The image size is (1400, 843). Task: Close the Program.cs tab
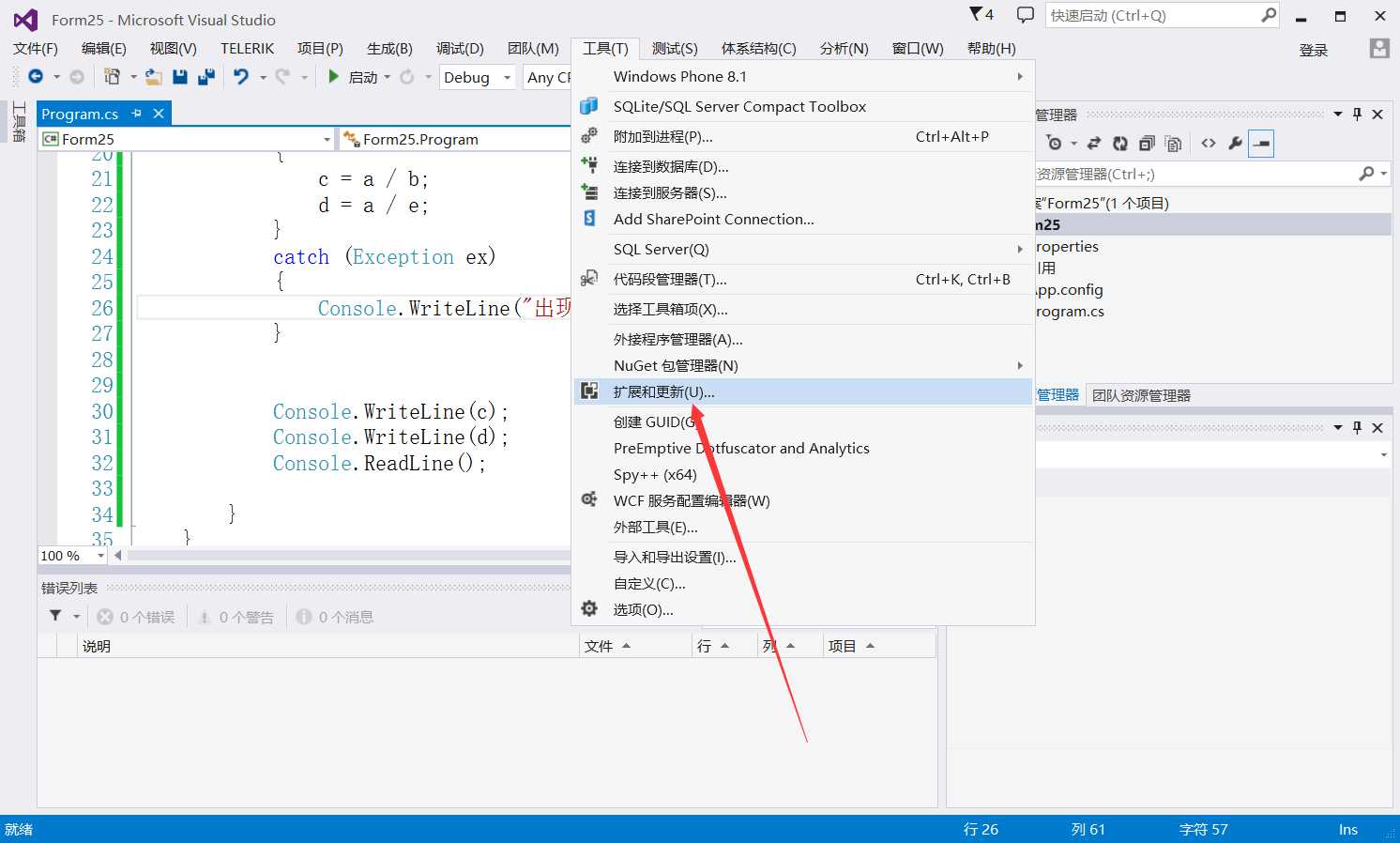[159, 114]
